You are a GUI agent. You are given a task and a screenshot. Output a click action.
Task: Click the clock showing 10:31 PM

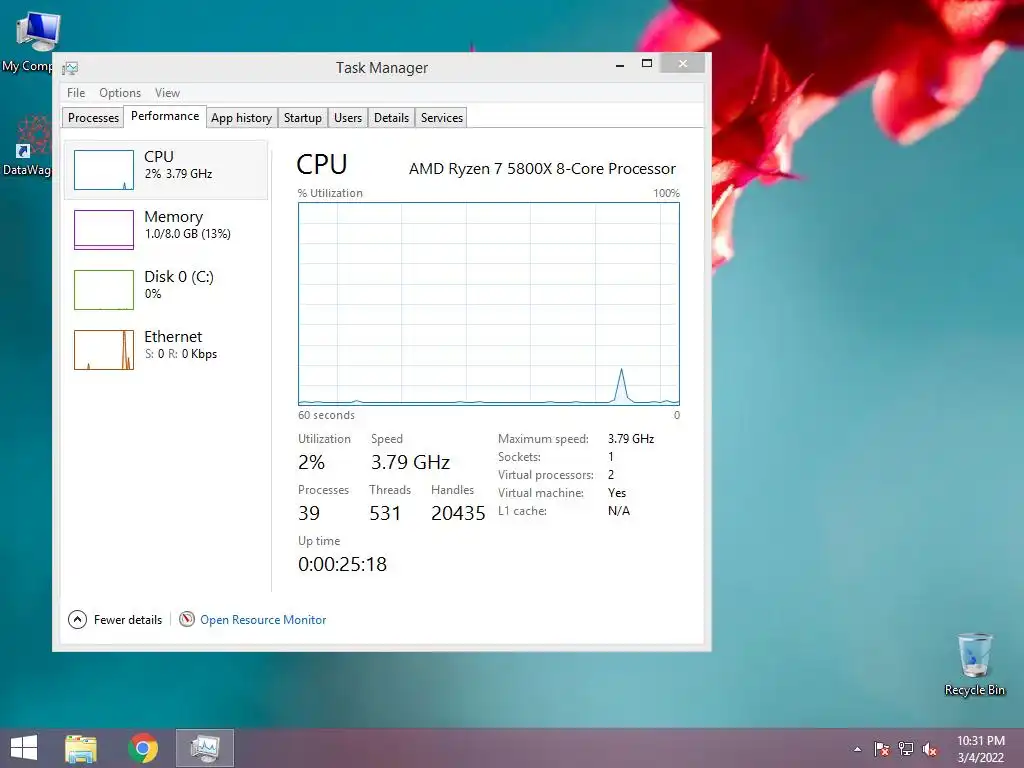981,741
